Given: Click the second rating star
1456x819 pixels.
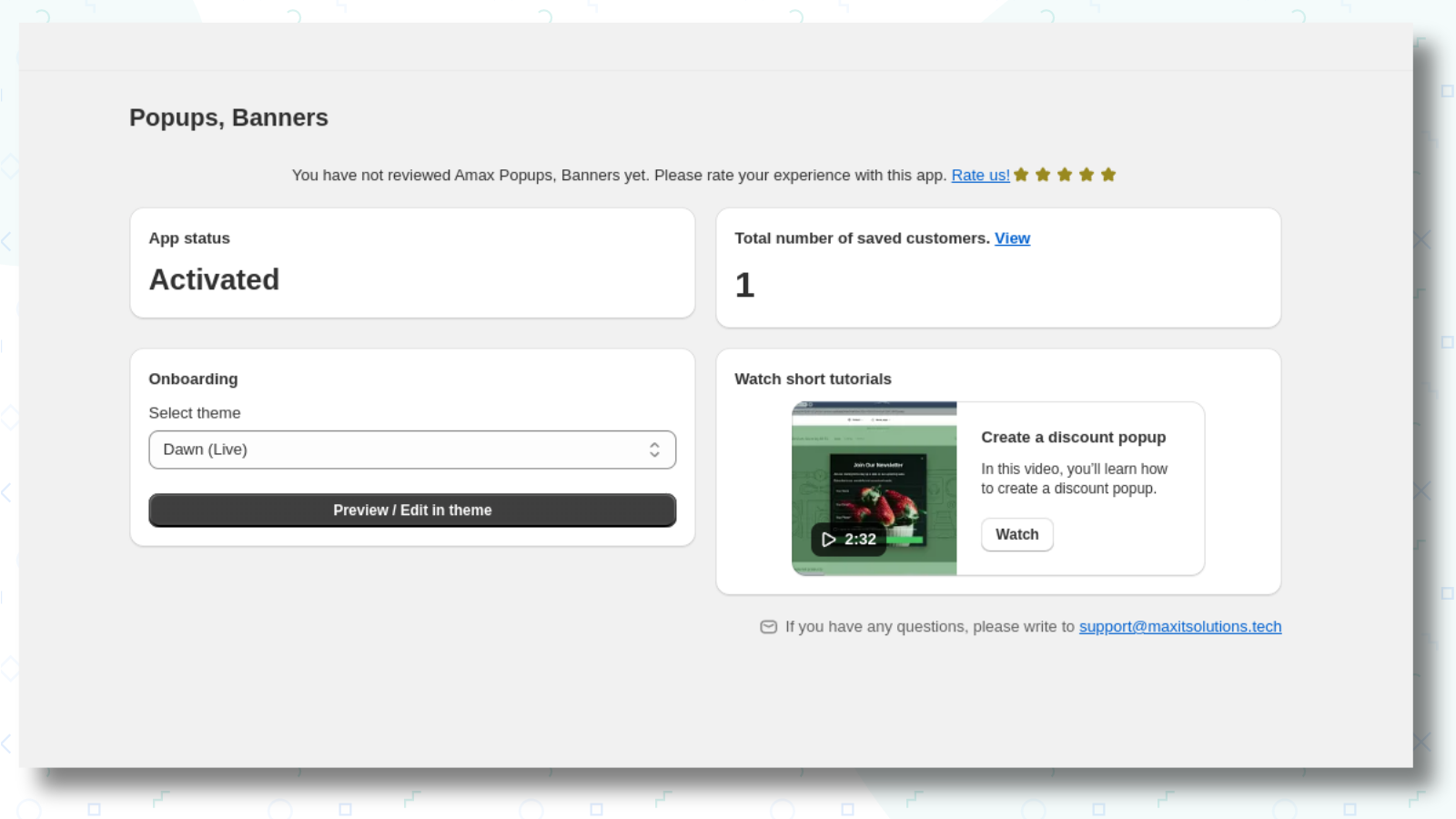Looking at the screenshot, I should (1043, 175).
